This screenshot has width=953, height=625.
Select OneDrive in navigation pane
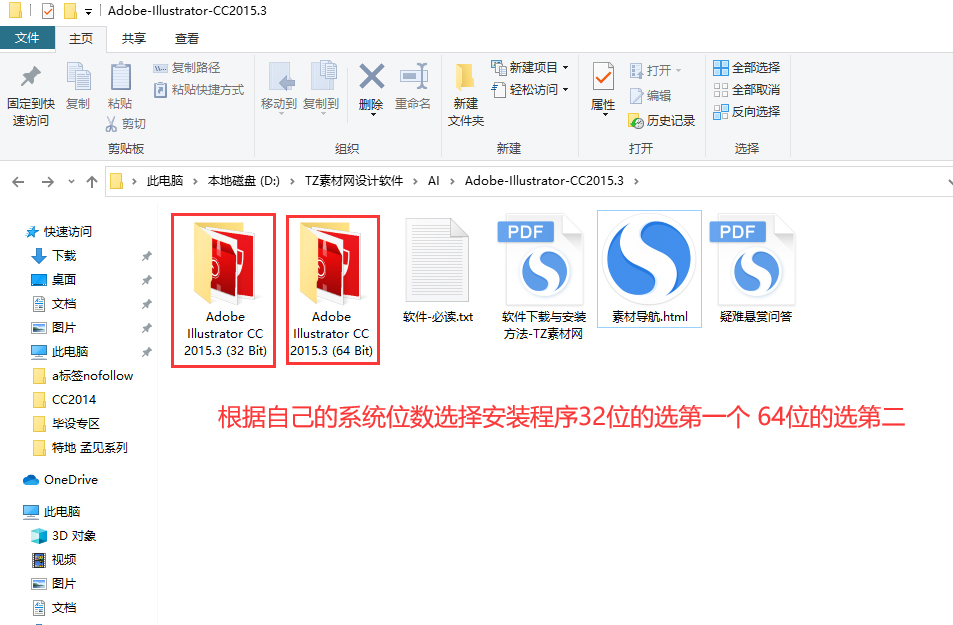tap(60, 480)
